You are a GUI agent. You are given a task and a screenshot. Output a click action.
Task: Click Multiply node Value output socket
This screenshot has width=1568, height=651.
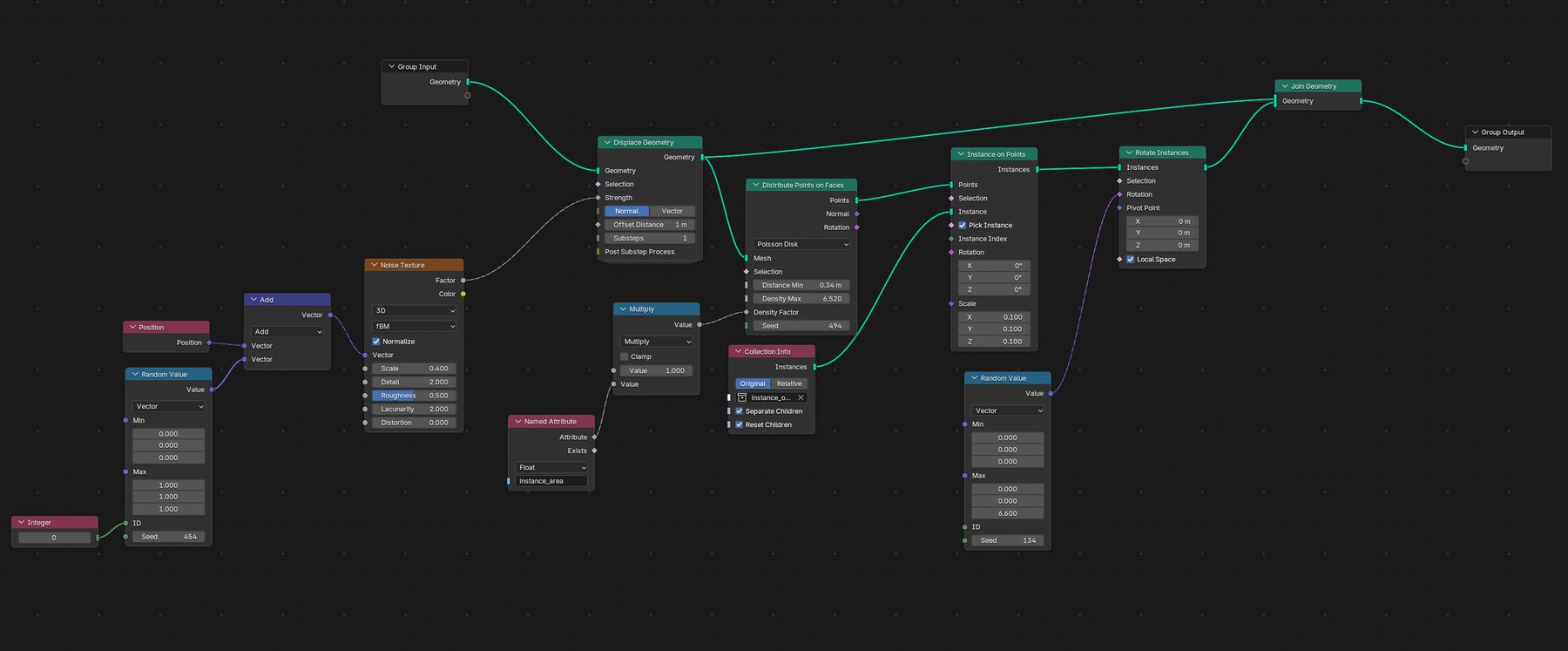coord(700,325)
